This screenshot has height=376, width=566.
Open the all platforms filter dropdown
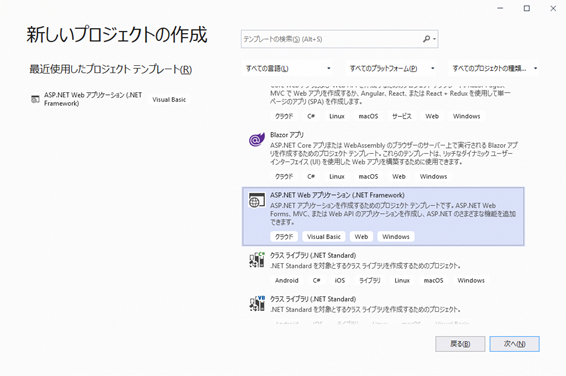coord(391,68)
